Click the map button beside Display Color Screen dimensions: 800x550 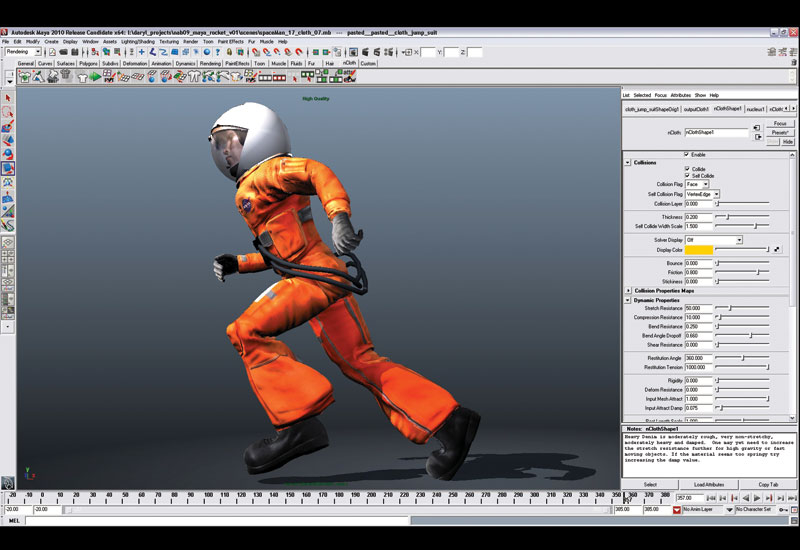click(x=777, y=249)
